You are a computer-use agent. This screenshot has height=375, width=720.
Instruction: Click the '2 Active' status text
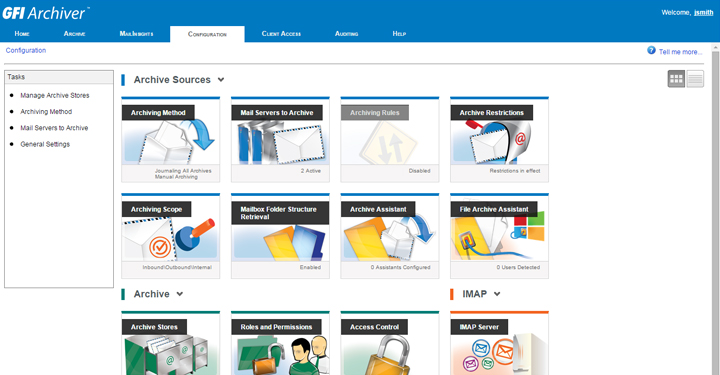[311, 171]
